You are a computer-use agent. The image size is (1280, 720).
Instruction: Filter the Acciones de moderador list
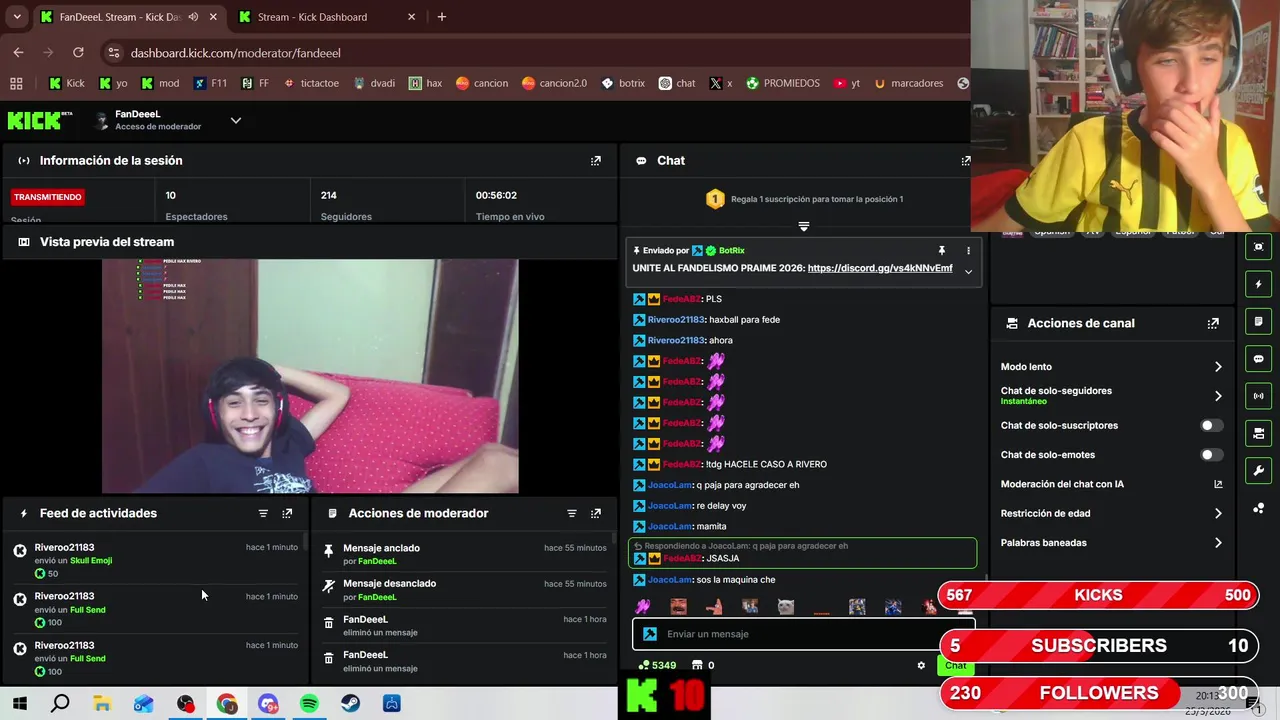click(572, 513)
